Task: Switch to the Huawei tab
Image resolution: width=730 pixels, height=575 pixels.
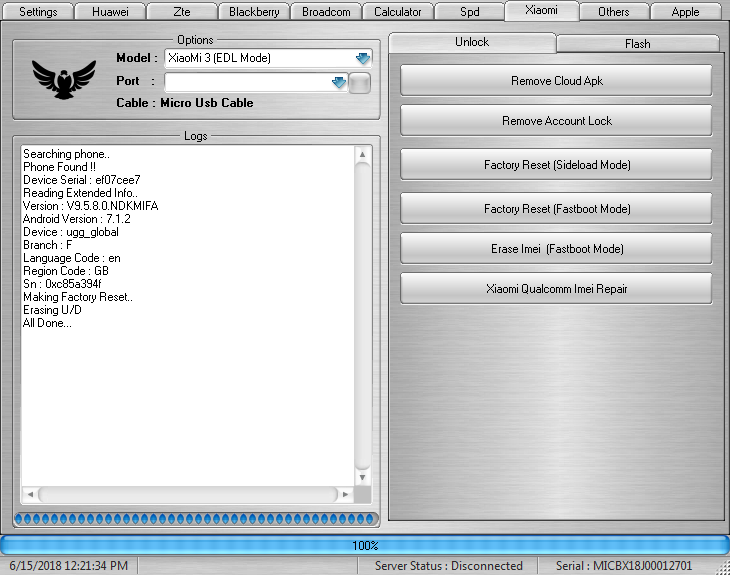Action: click(x=110, y=12)
